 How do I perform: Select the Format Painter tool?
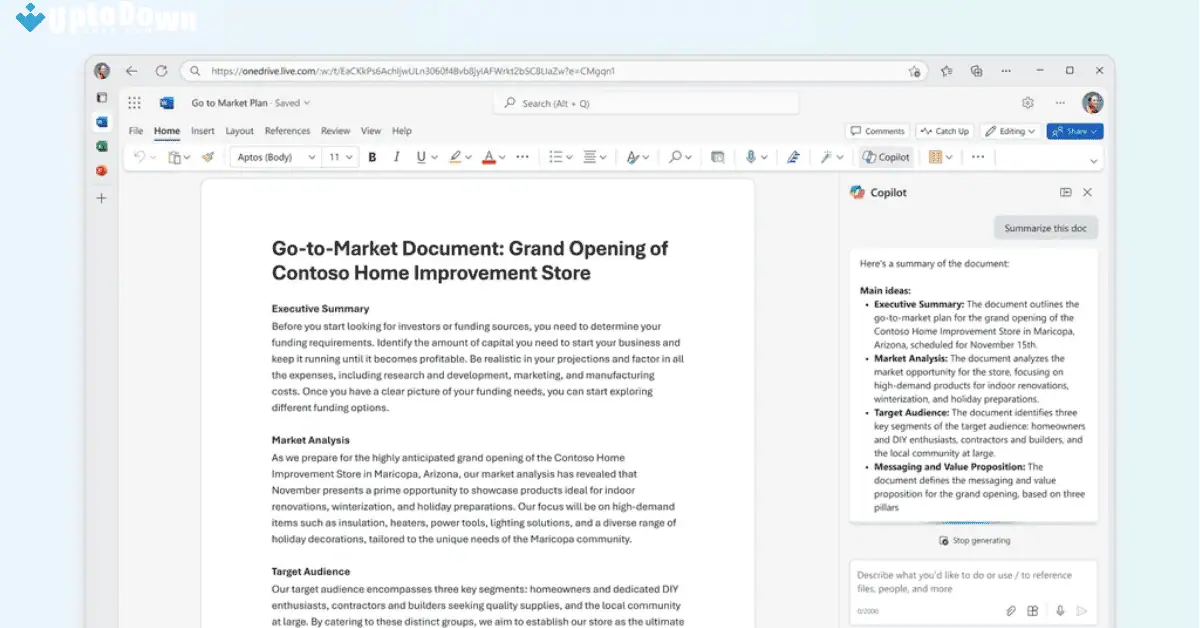tap(208, 157)
